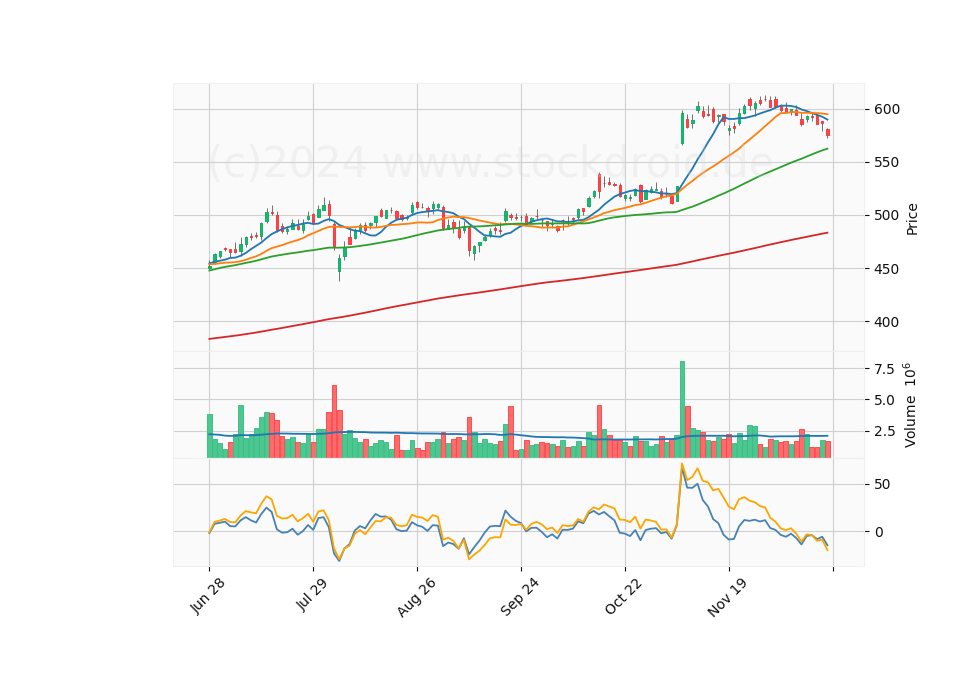
Task: Click the 600 price axis value
Action: [x=887, y=110]
